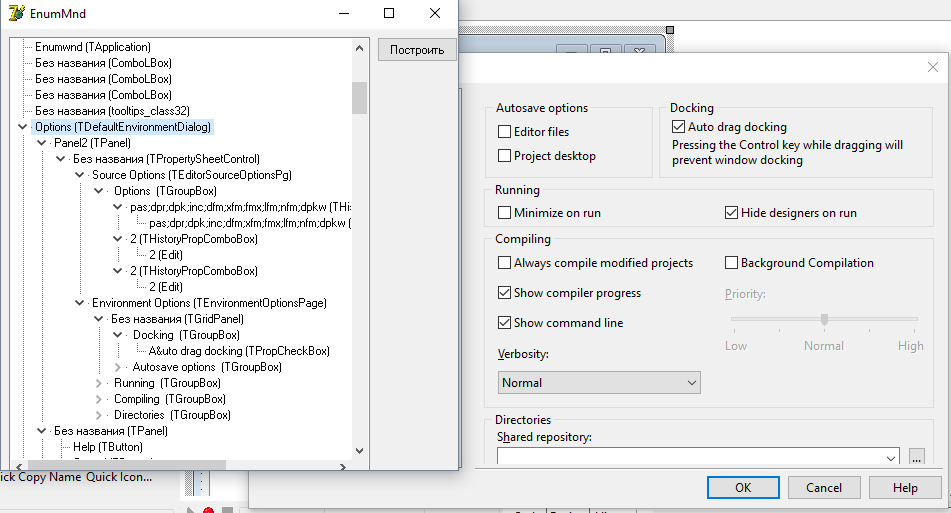The image size is (951, 513).
Task: Collapse the TPropertySheetControl tree node
Action: pyautogui.click(x=61, y=159)
